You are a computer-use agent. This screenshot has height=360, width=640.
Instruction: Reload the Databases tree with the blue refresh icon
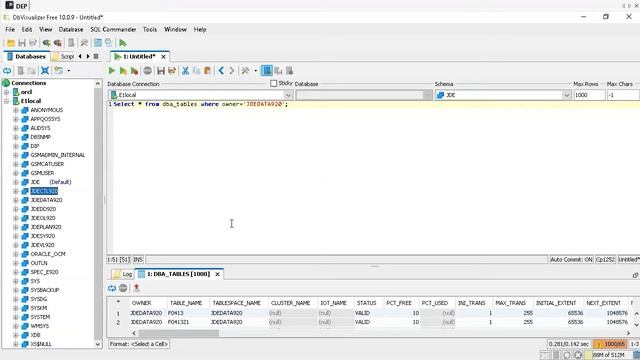7,71
